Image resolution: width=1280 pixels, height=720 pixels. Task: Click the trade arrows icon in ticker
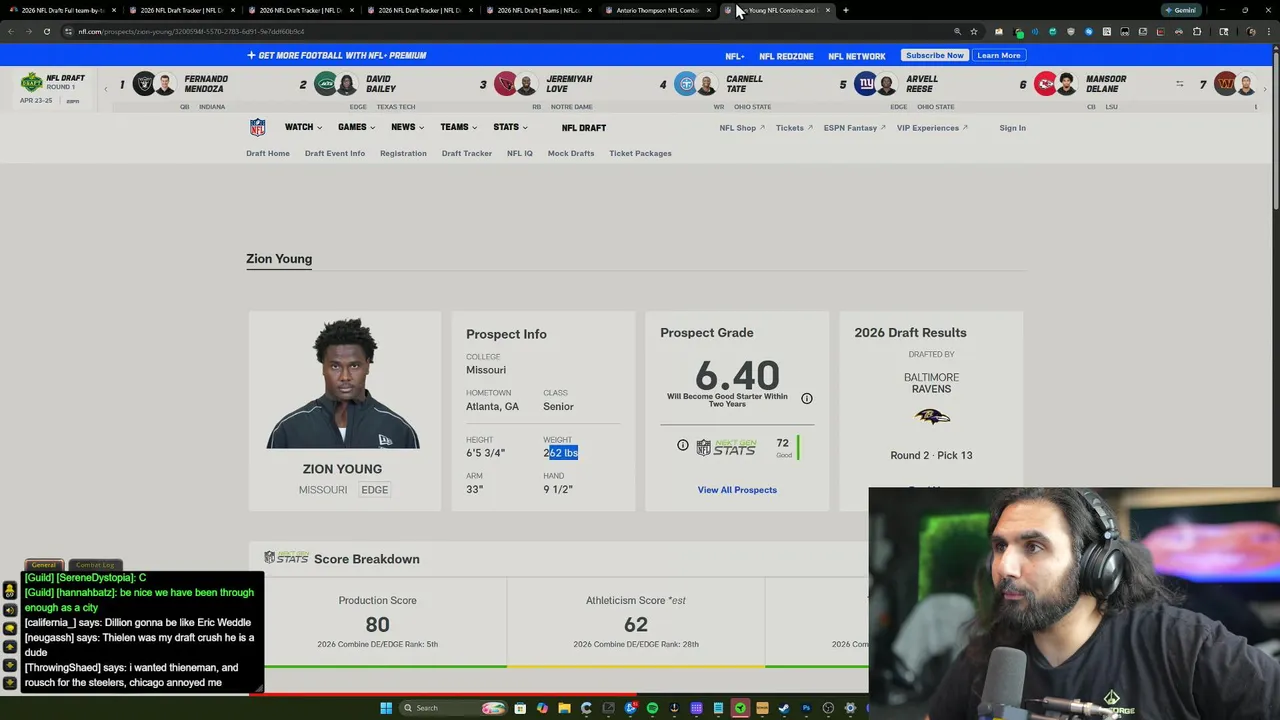[1179, 84]
